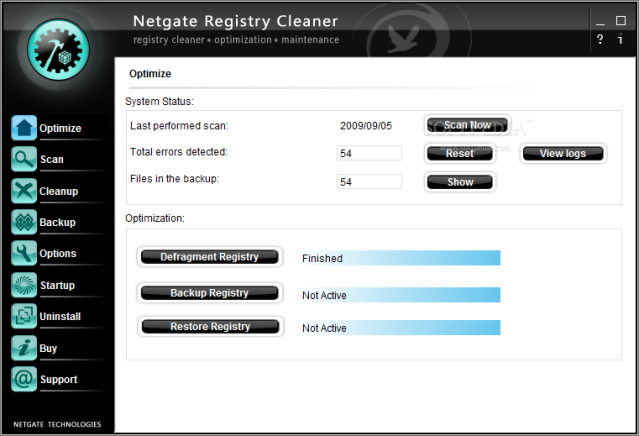This screenshot has height=436, width=639.
Task: Click the 'System Status:' section label
Action: [x=159, y=101]
